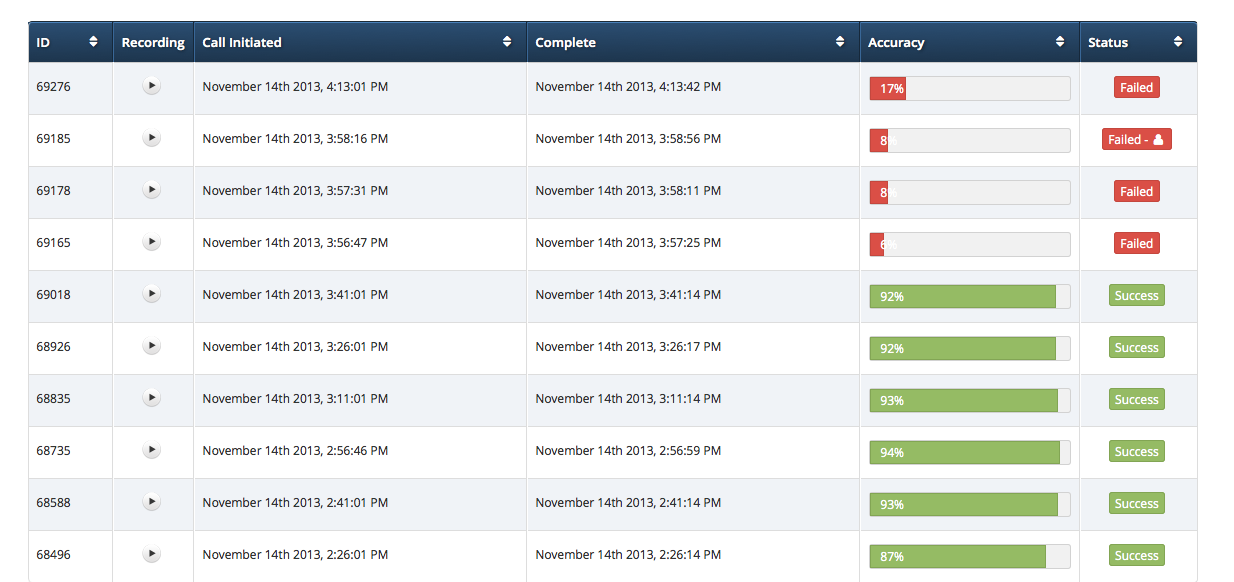The image size is (1234, 582).
Task: Play the recording for call 68496
Action: 151,554
